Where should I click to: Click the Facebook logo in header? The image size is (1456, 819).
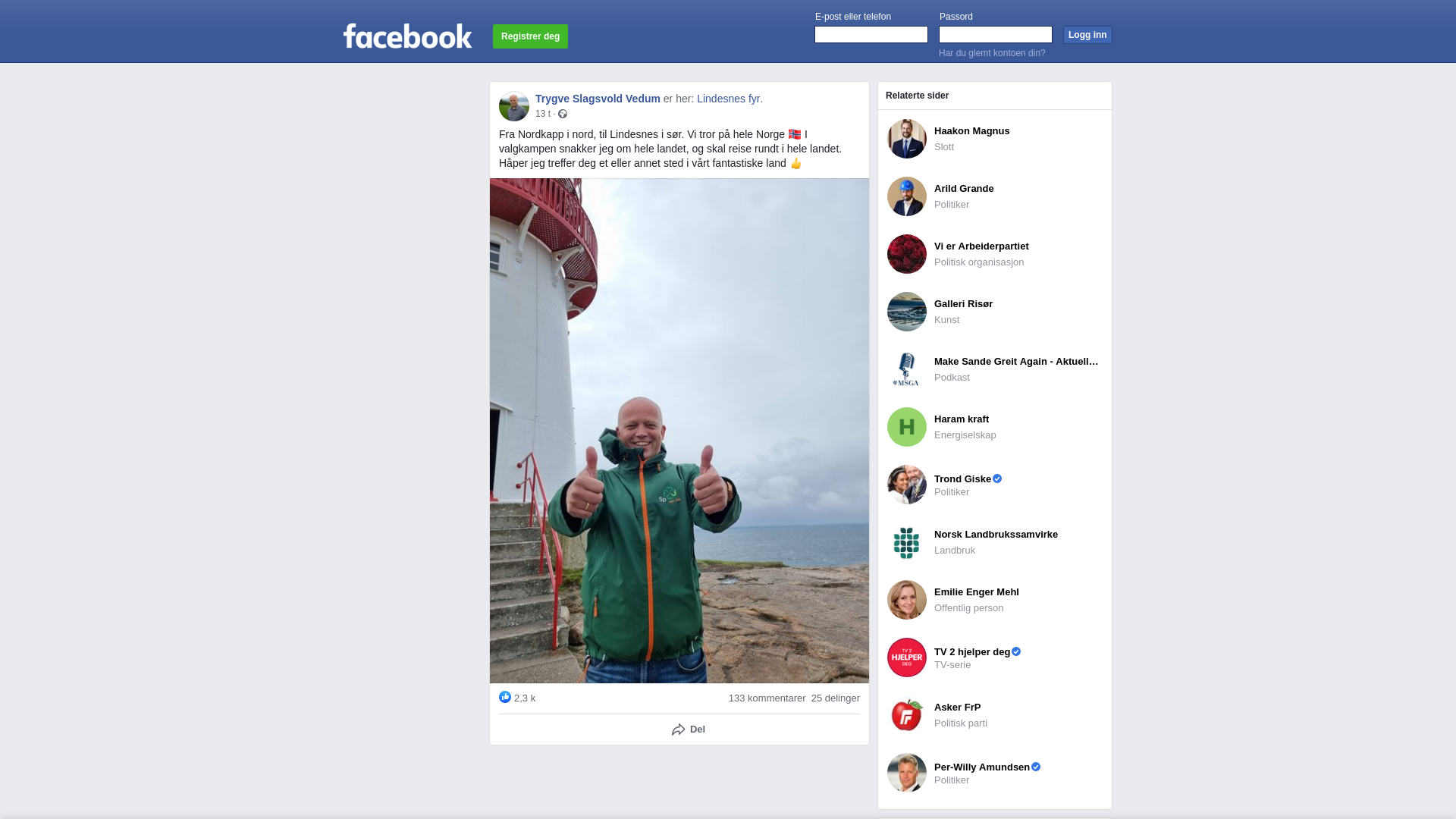pyautogui.click(x=407, y=36)
